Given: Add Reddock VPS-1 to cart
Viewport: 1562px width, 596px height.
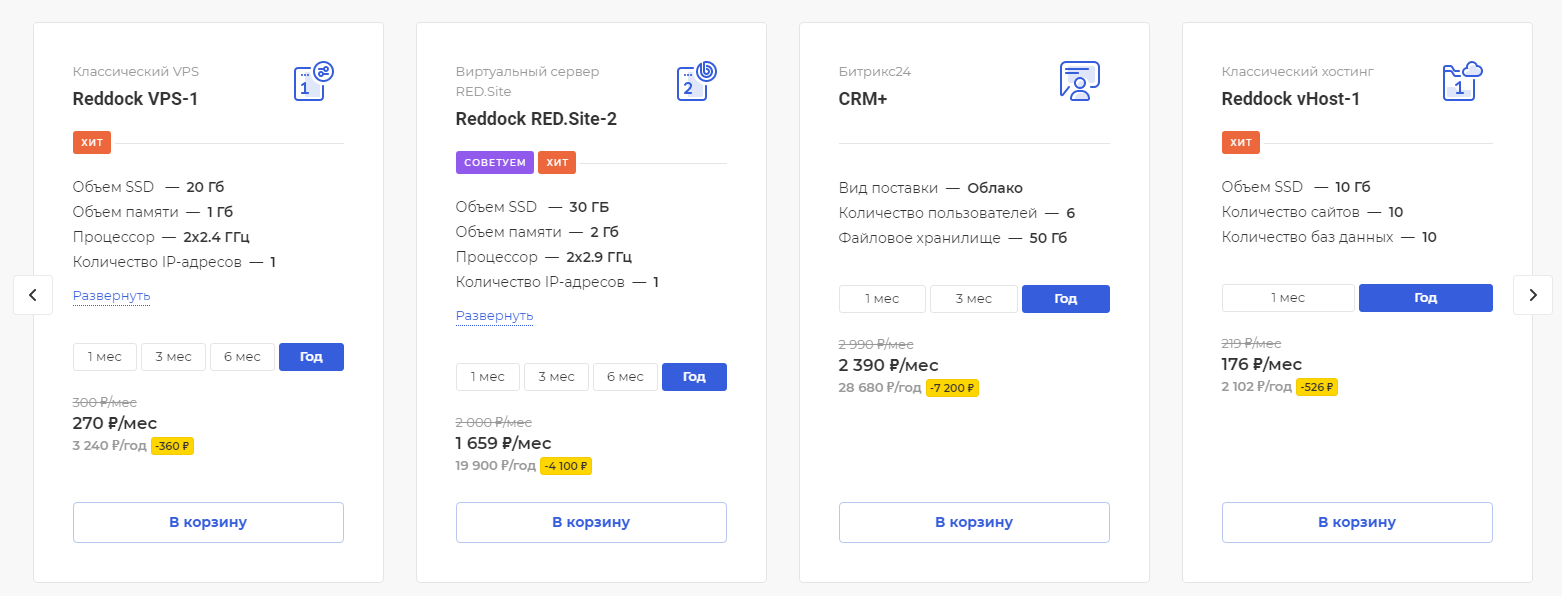Looking at the screenshot, I should 208,522.
